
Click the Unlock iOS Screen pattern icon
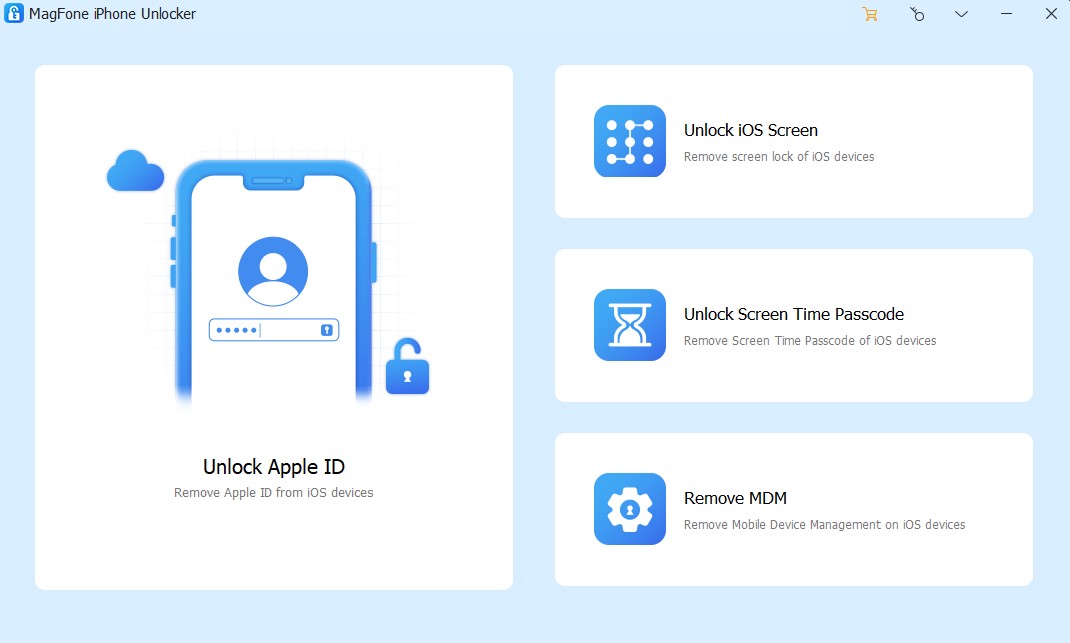click(x=629, y=141)
